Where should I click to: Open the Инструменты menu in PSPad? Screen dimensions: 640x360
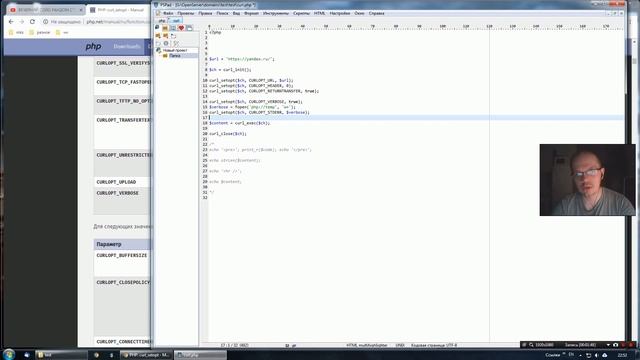[x=276, y=13]
